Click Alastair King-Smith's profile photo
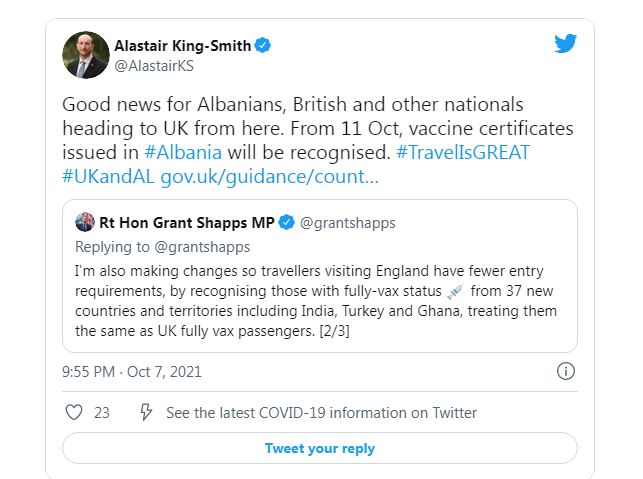 pyautogui.click(x=85, y=55)
